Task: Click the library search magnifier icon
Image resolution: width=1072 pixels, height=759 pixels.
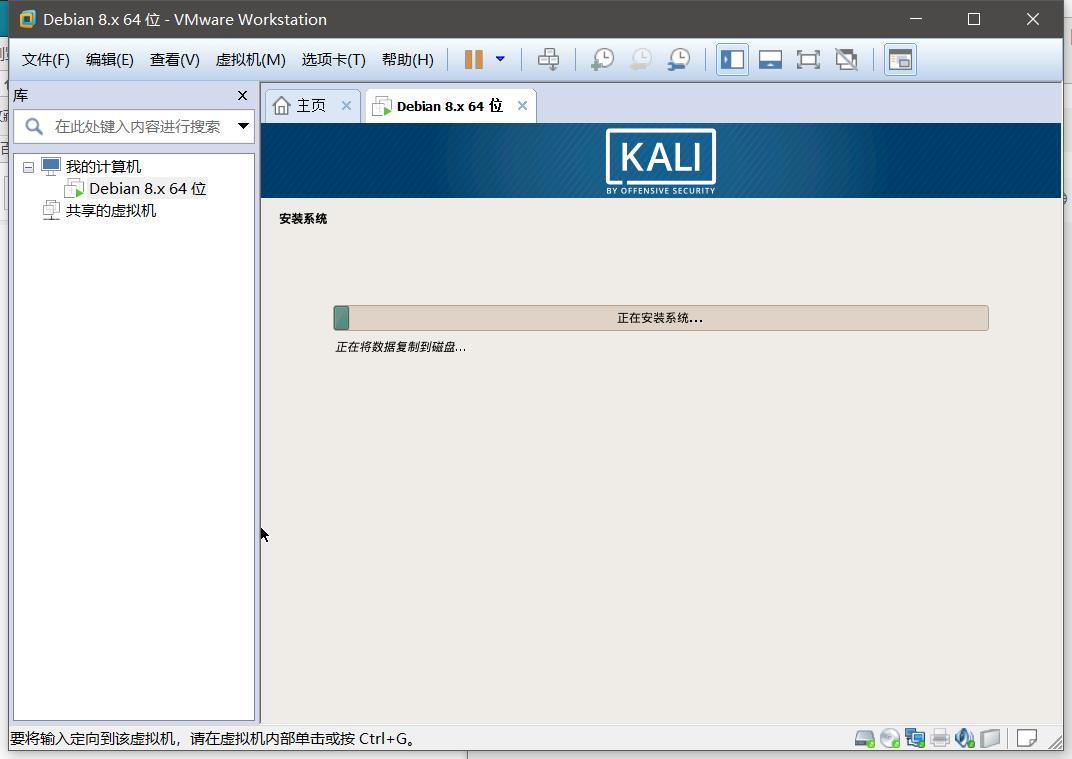Action: 34,126
